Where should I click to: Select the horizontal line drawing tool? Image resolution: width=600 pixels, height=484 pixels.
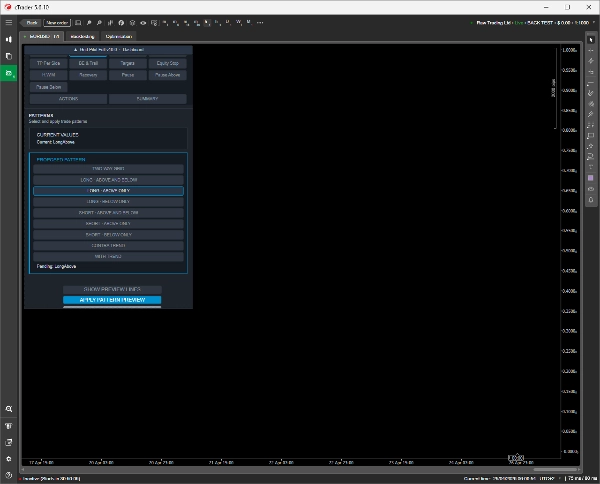click(x=591, y=82)
